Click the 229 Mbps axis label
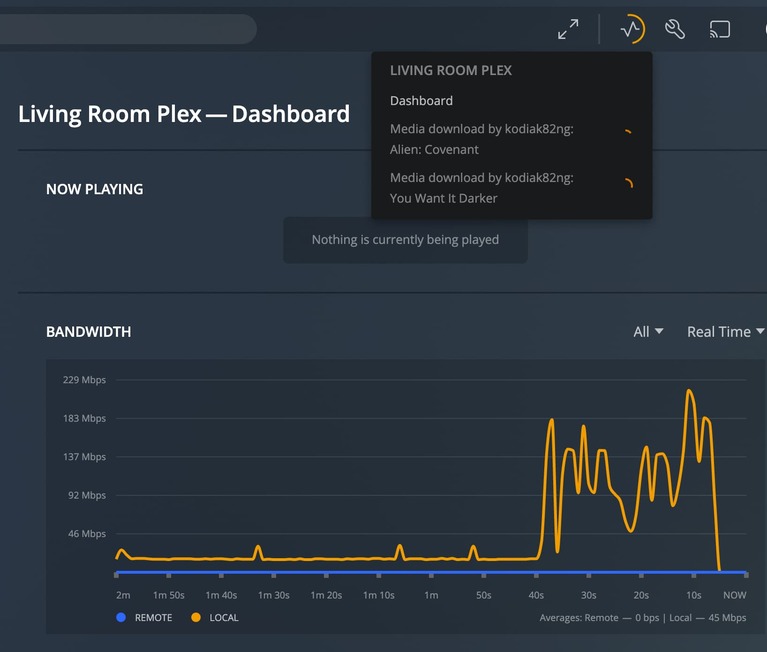 (x=84, y=380)
